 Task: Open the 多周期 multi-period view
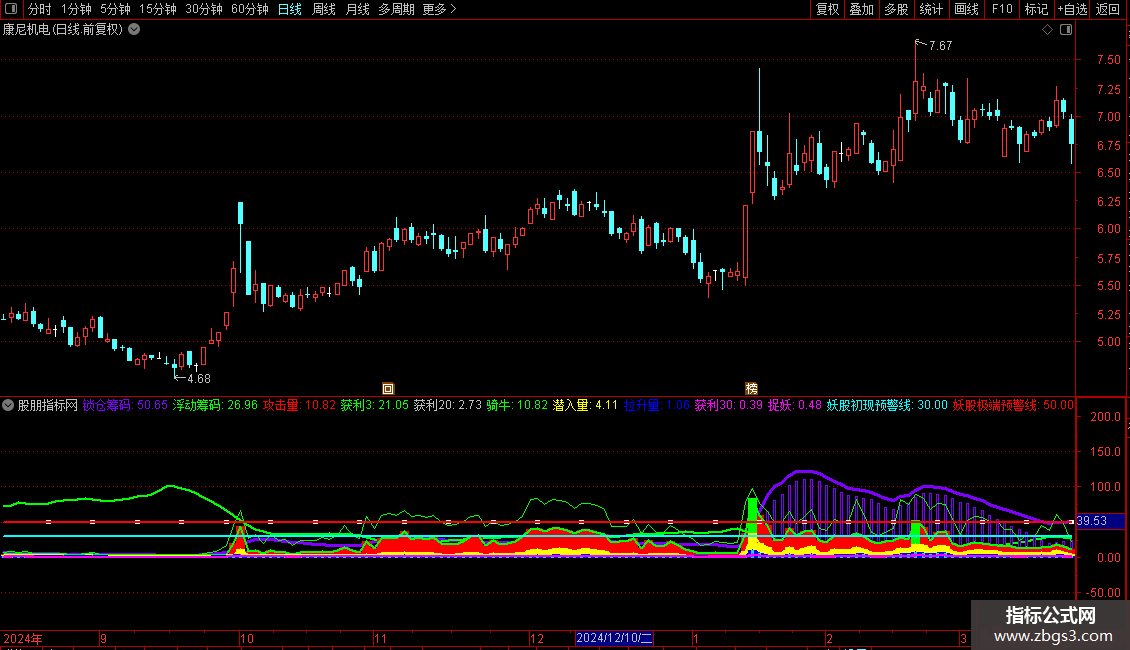396,9
